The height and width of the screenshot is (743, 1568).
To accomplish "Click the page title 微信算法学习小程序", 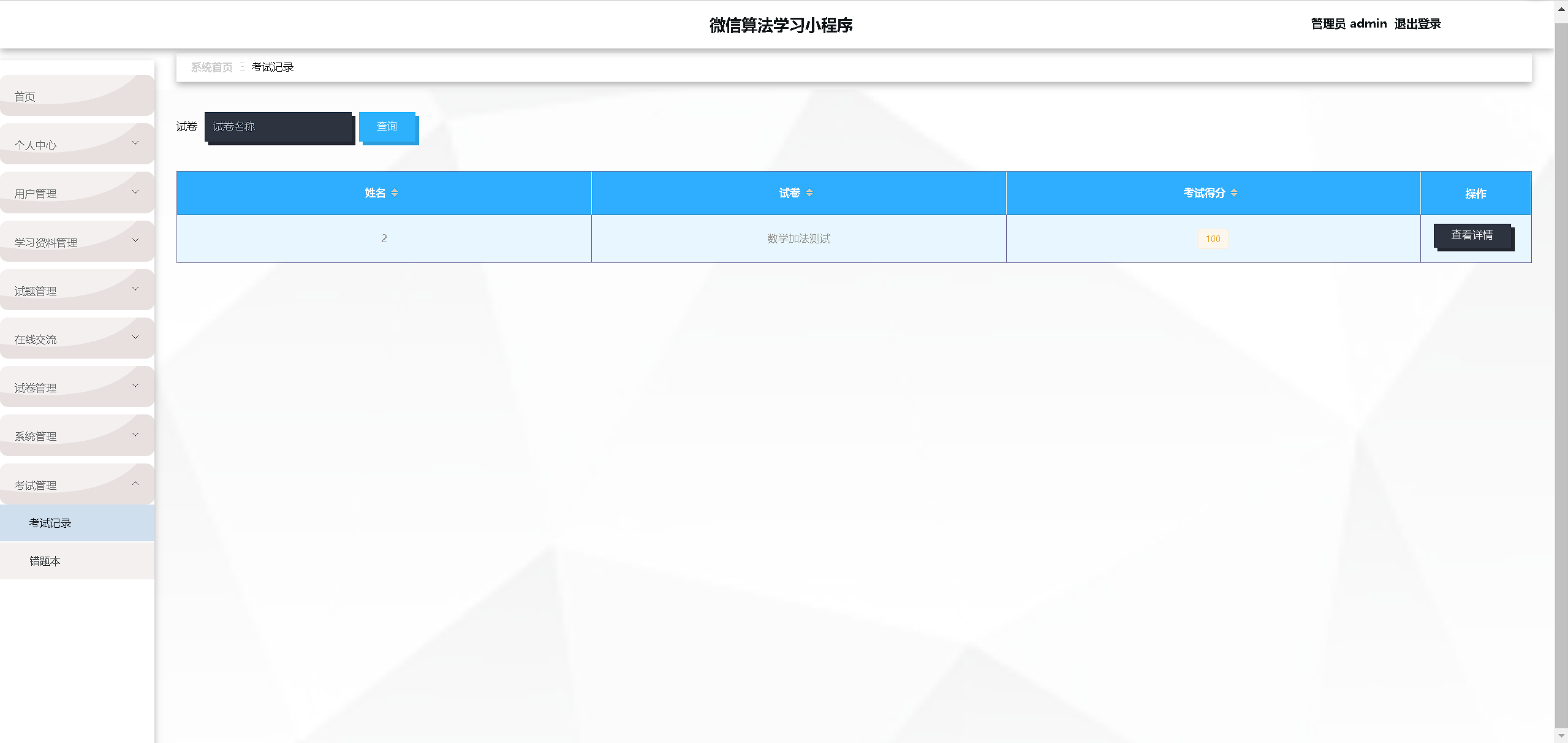I will click(781, 25).
